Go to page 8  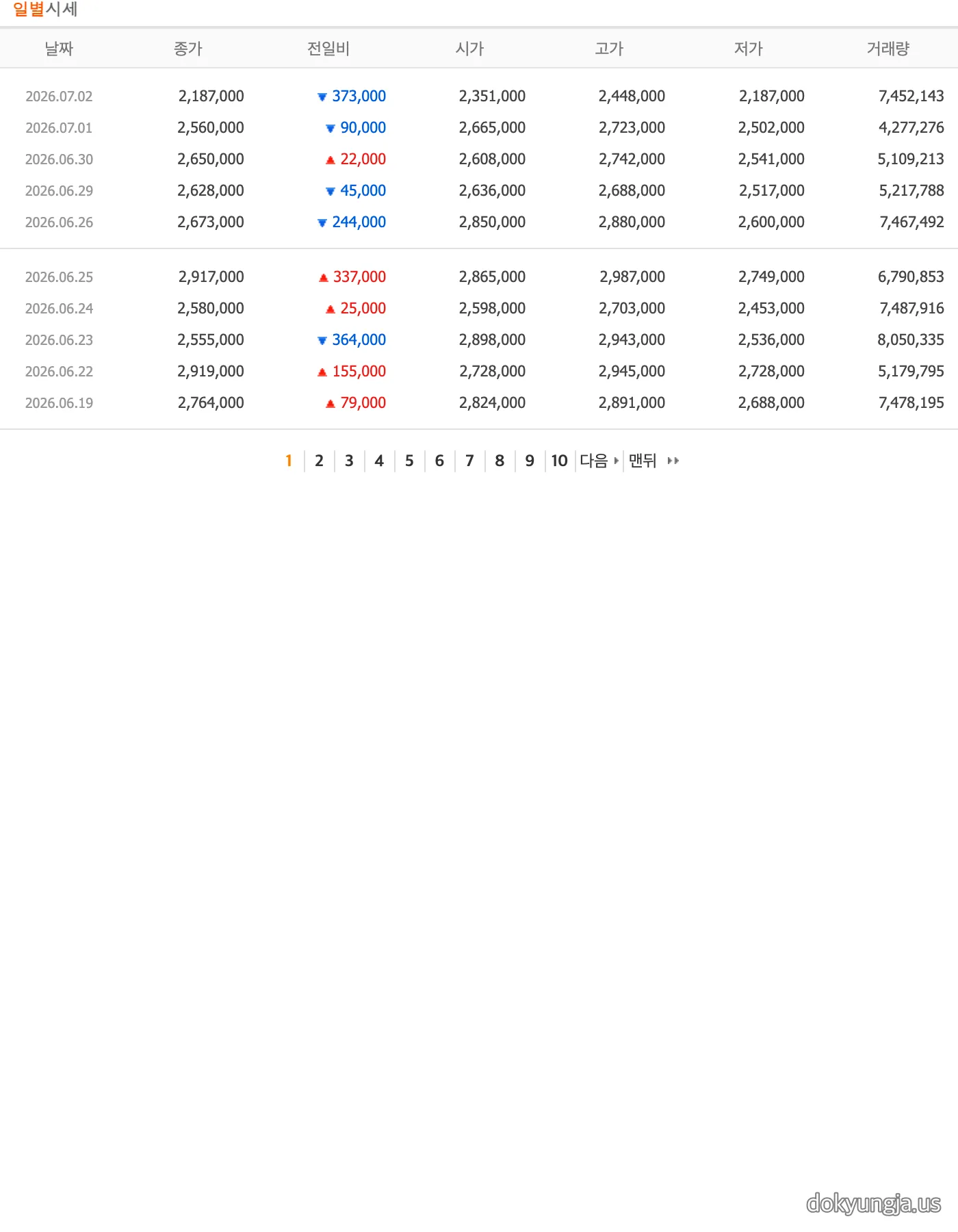[x=500, y=461]
